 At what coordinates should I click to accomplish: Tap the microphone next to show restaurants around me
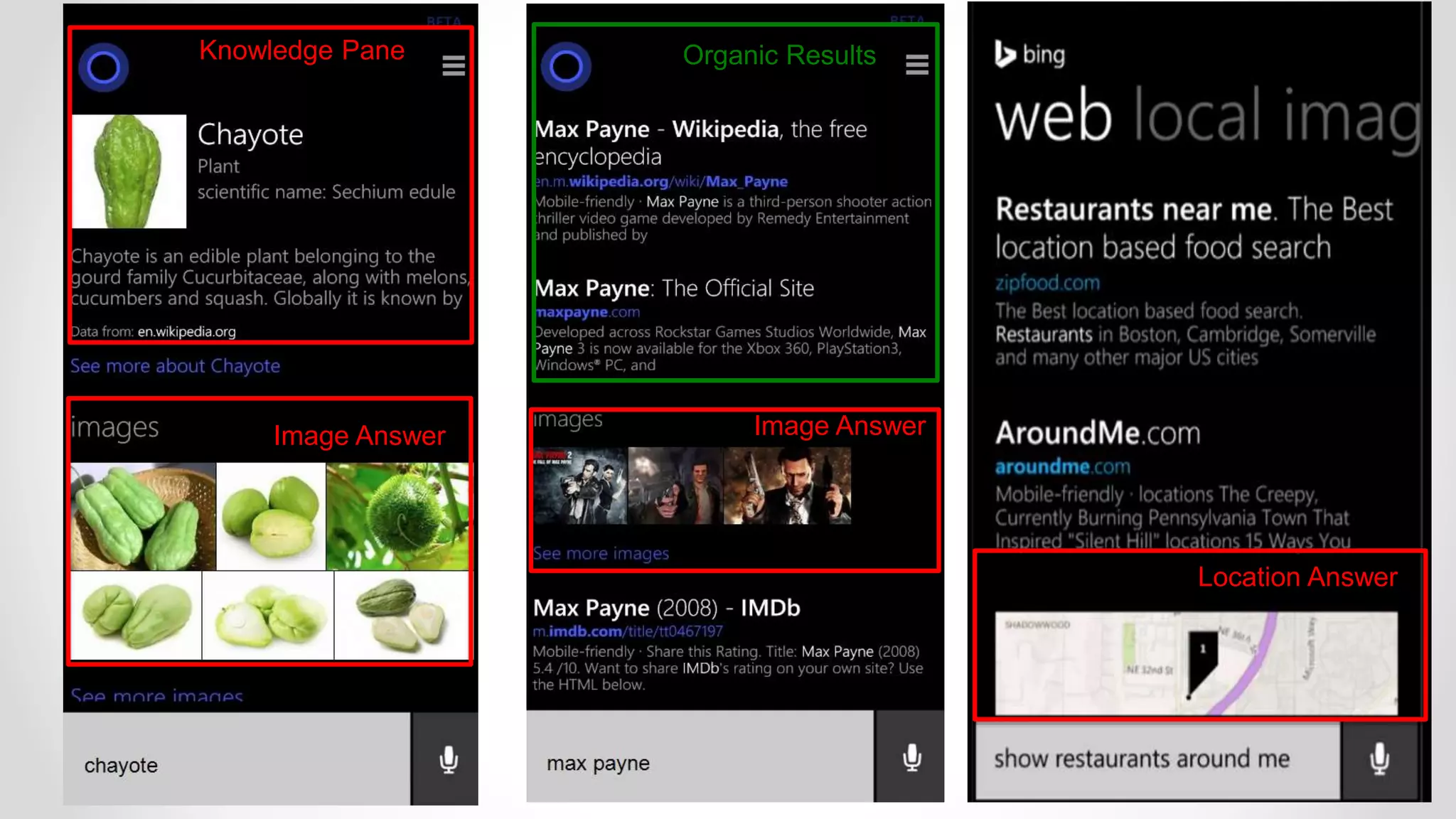(x=1379, y=759)
